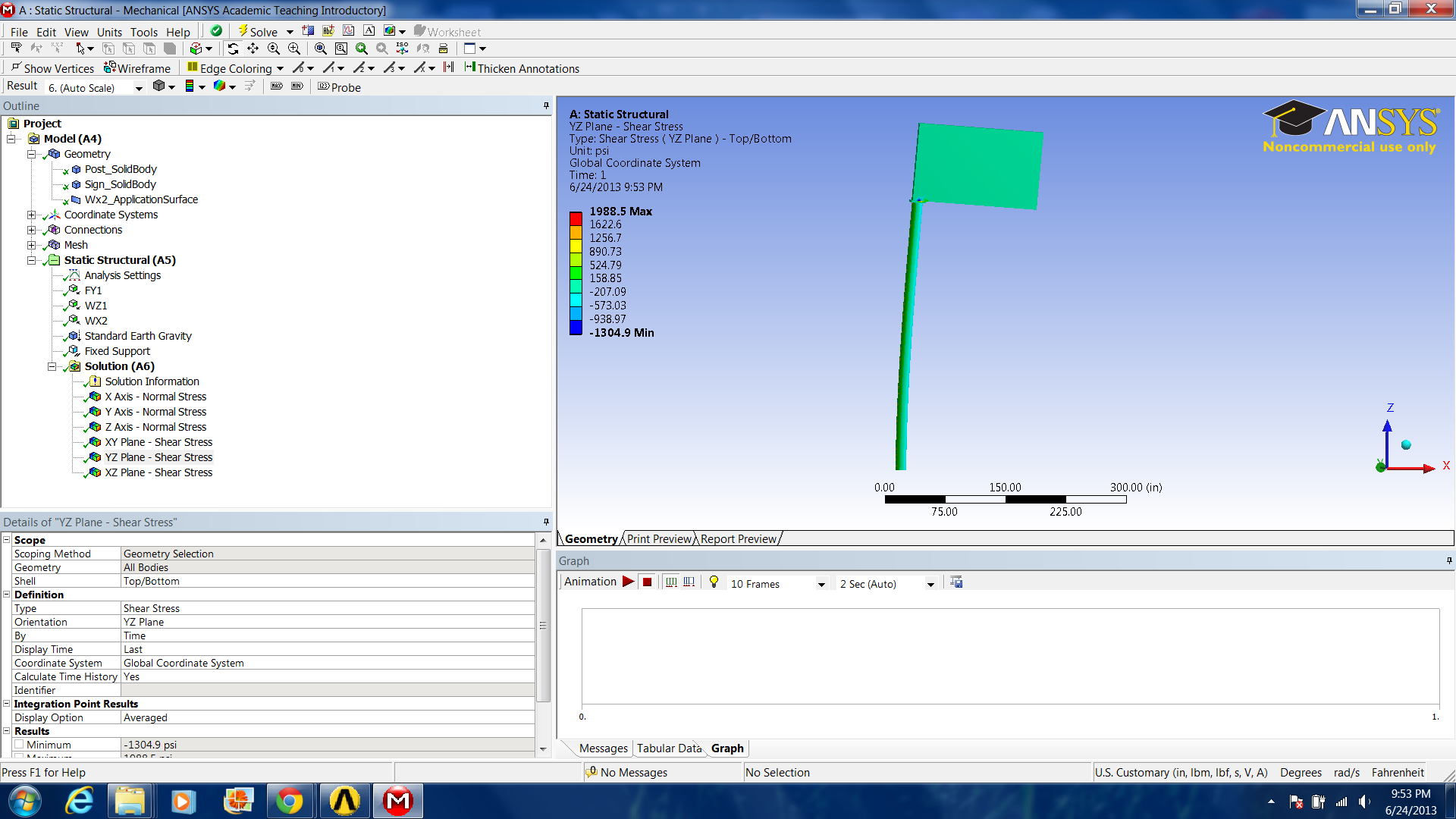Open the Result scale dropdown
The image size is (1456, 819).
click(x=139, y=88)
